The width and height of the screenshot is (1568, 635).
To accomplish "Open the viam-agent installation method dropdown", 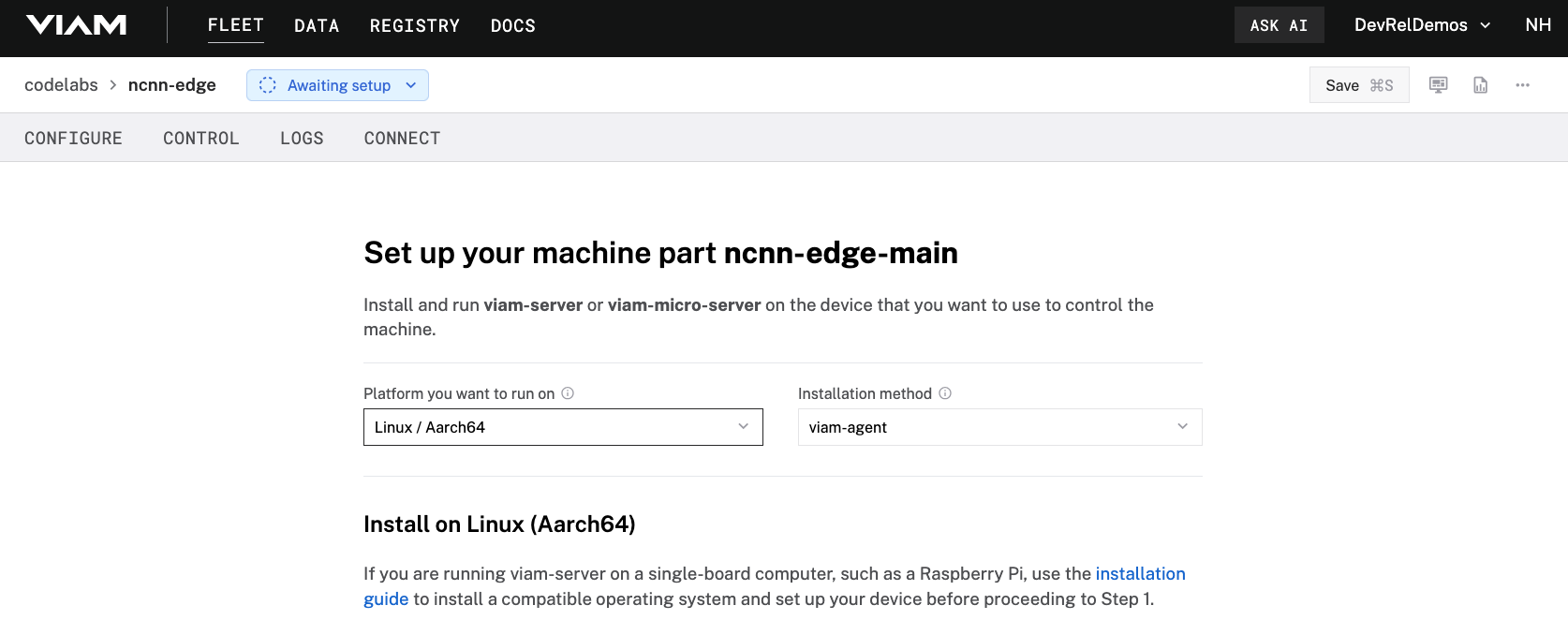I will tap(999, 427).
